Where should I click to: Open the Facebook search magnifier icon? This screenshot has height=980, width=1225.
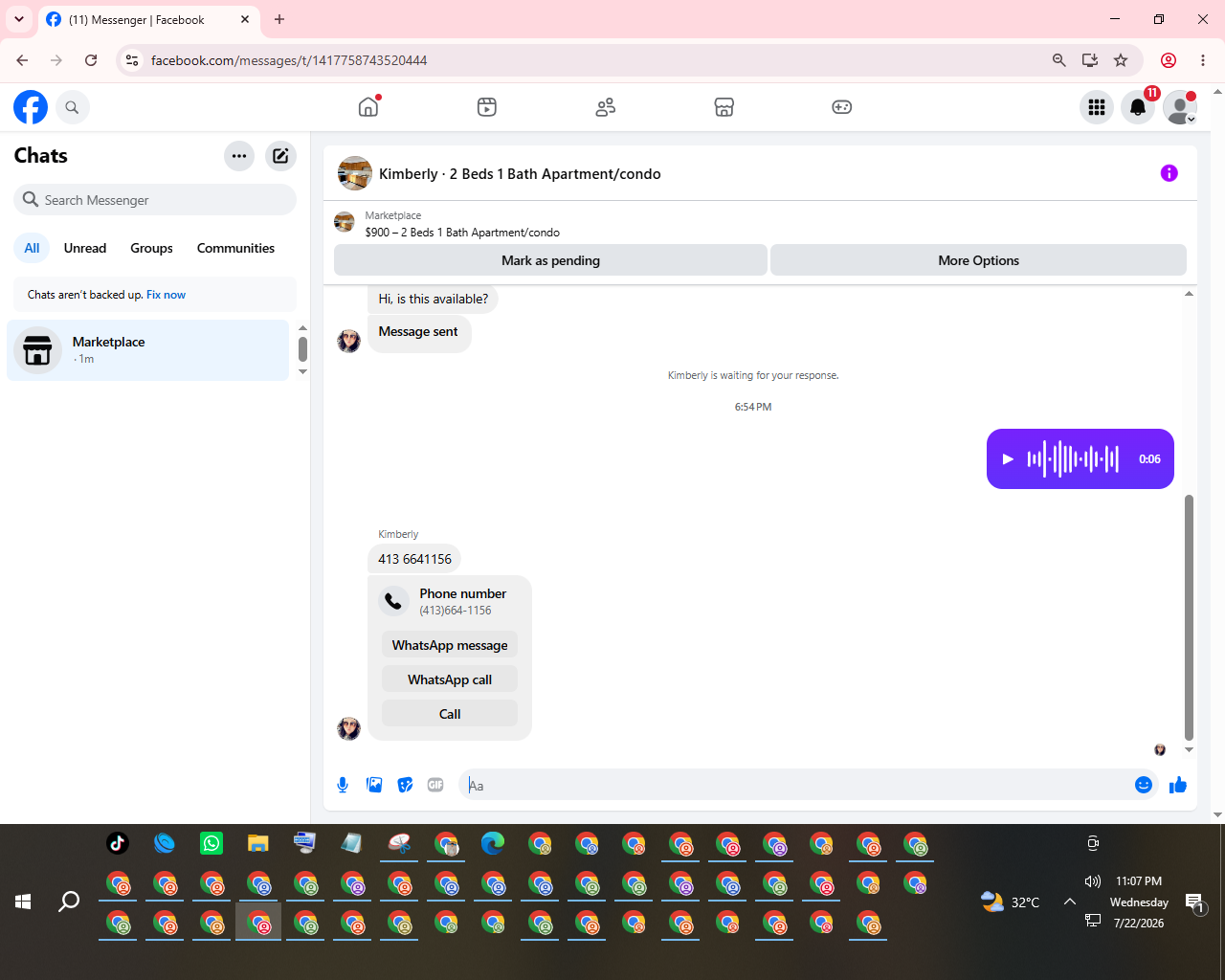coord(72,107)
